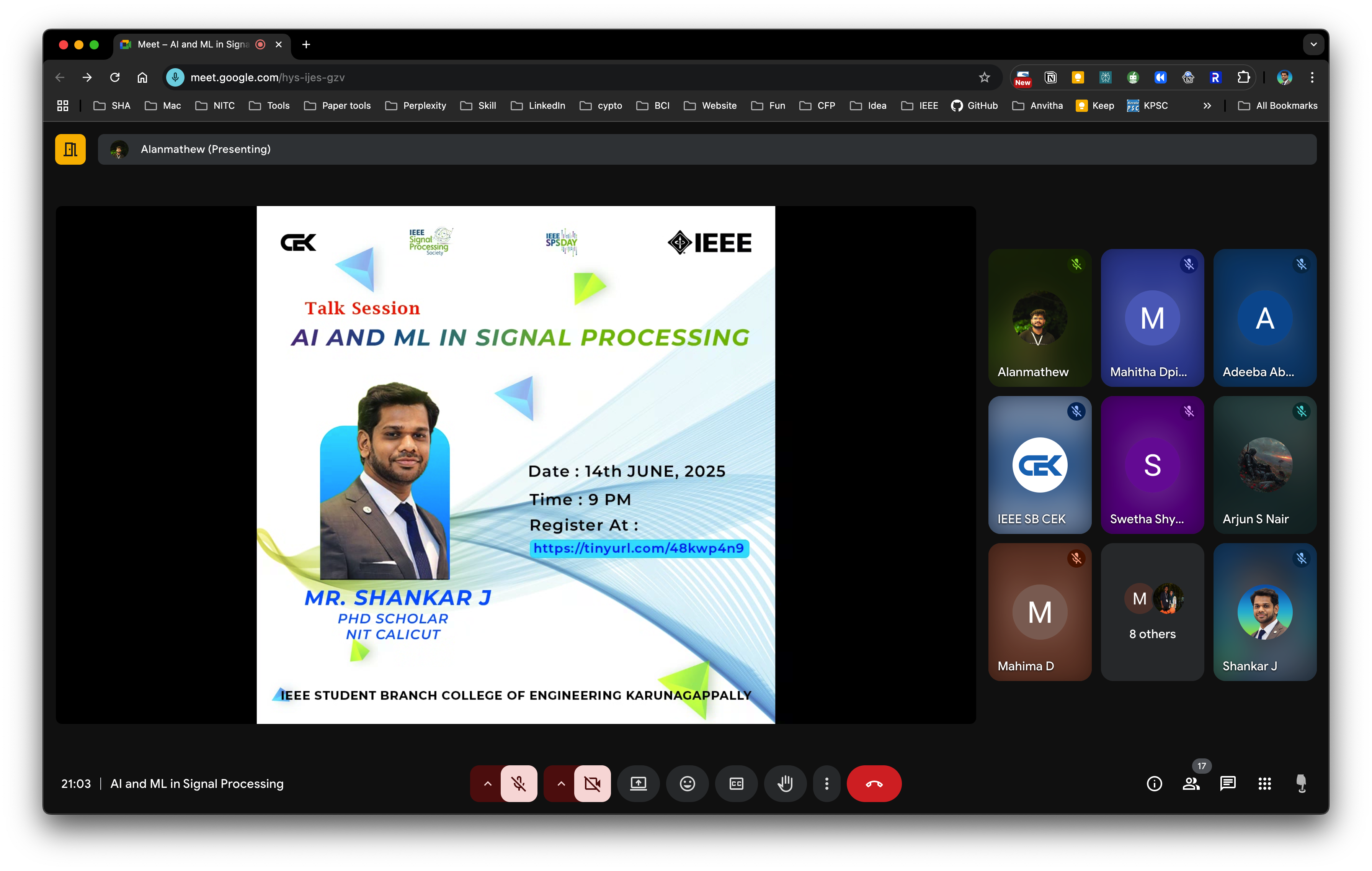
Task: Open the LinkedIn bookmarks folder
Action: click(x=538, y=105)
